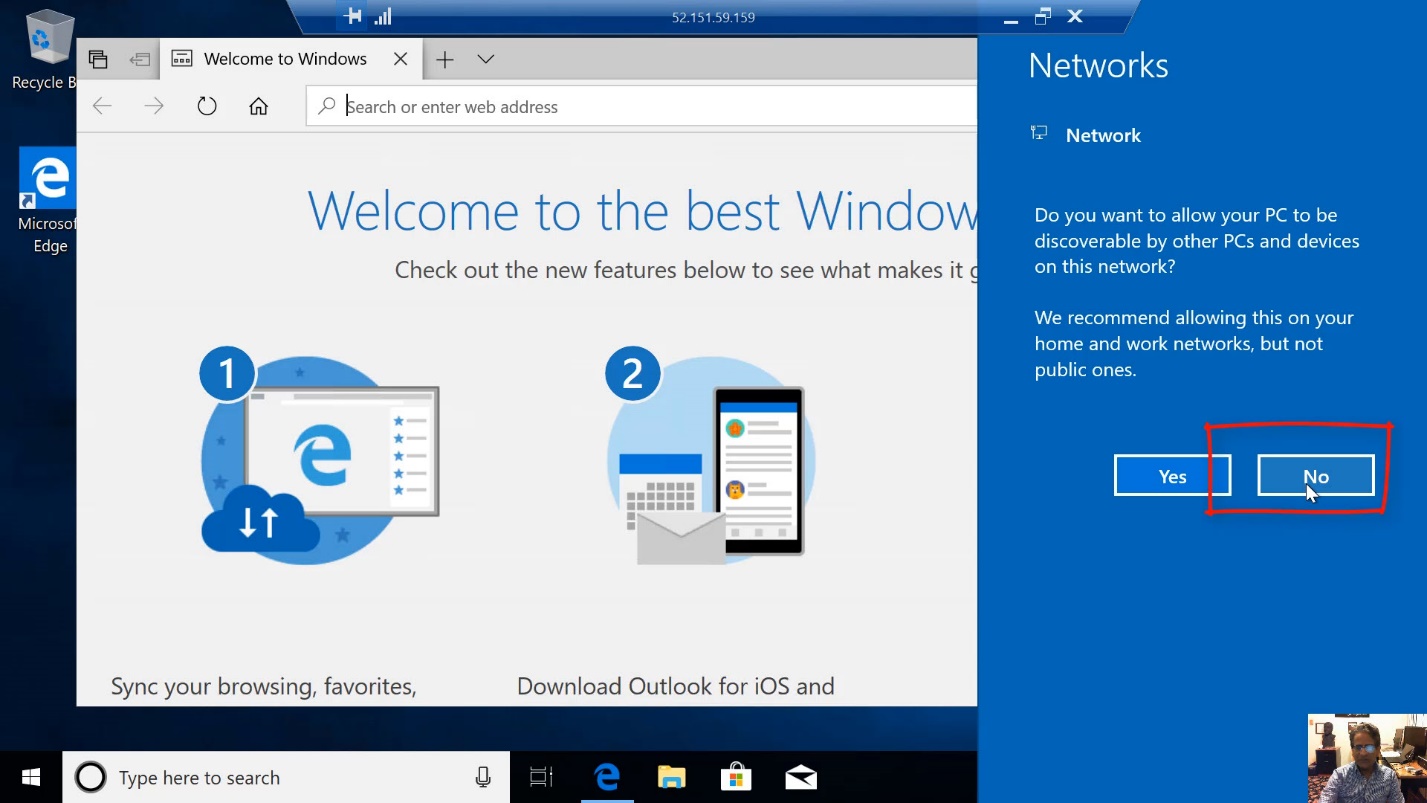This screenshot has height=803, width=1427.
Task: Click the search or web address field
Action: click(x=640, y=106)
